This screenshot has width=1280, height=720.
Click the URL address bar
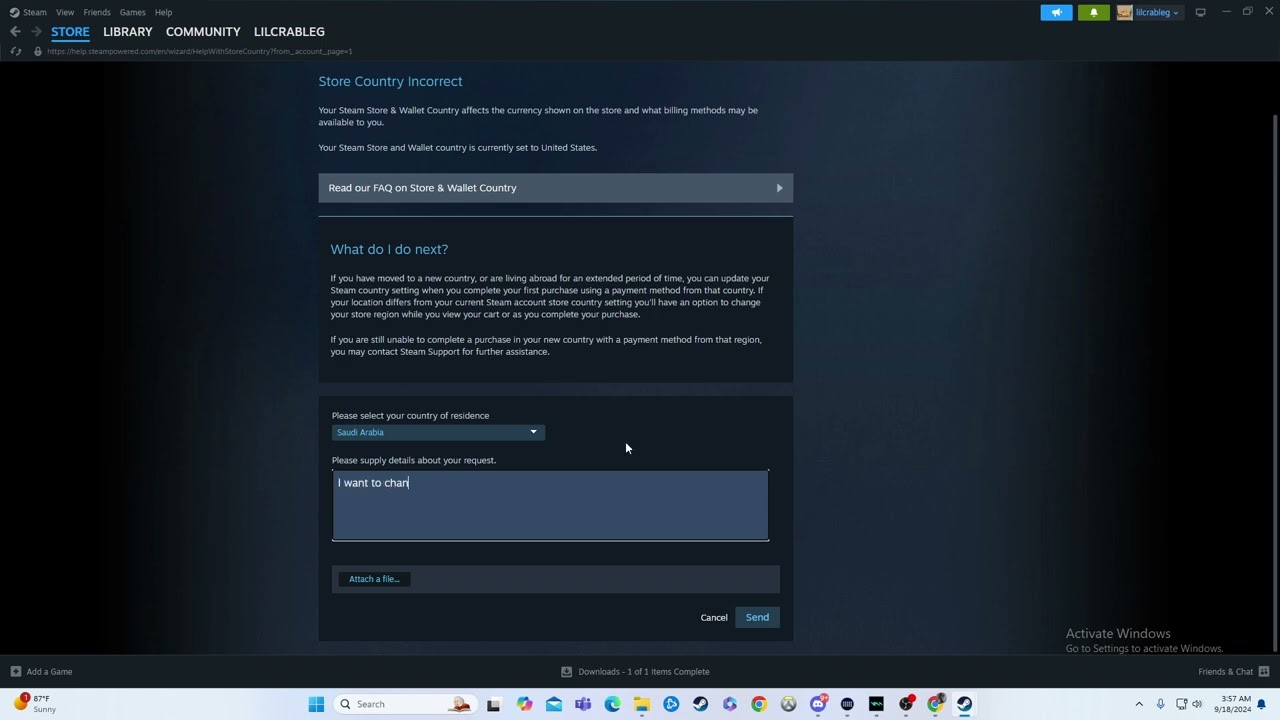pyautogui.click(x=200, y=51)
